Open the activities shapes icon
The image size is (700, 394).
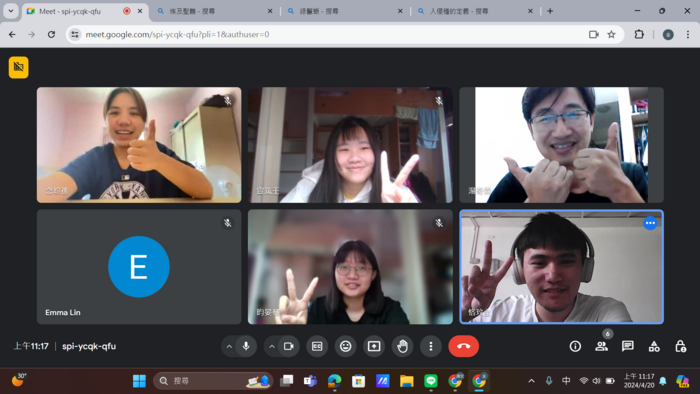pos(654,346)
